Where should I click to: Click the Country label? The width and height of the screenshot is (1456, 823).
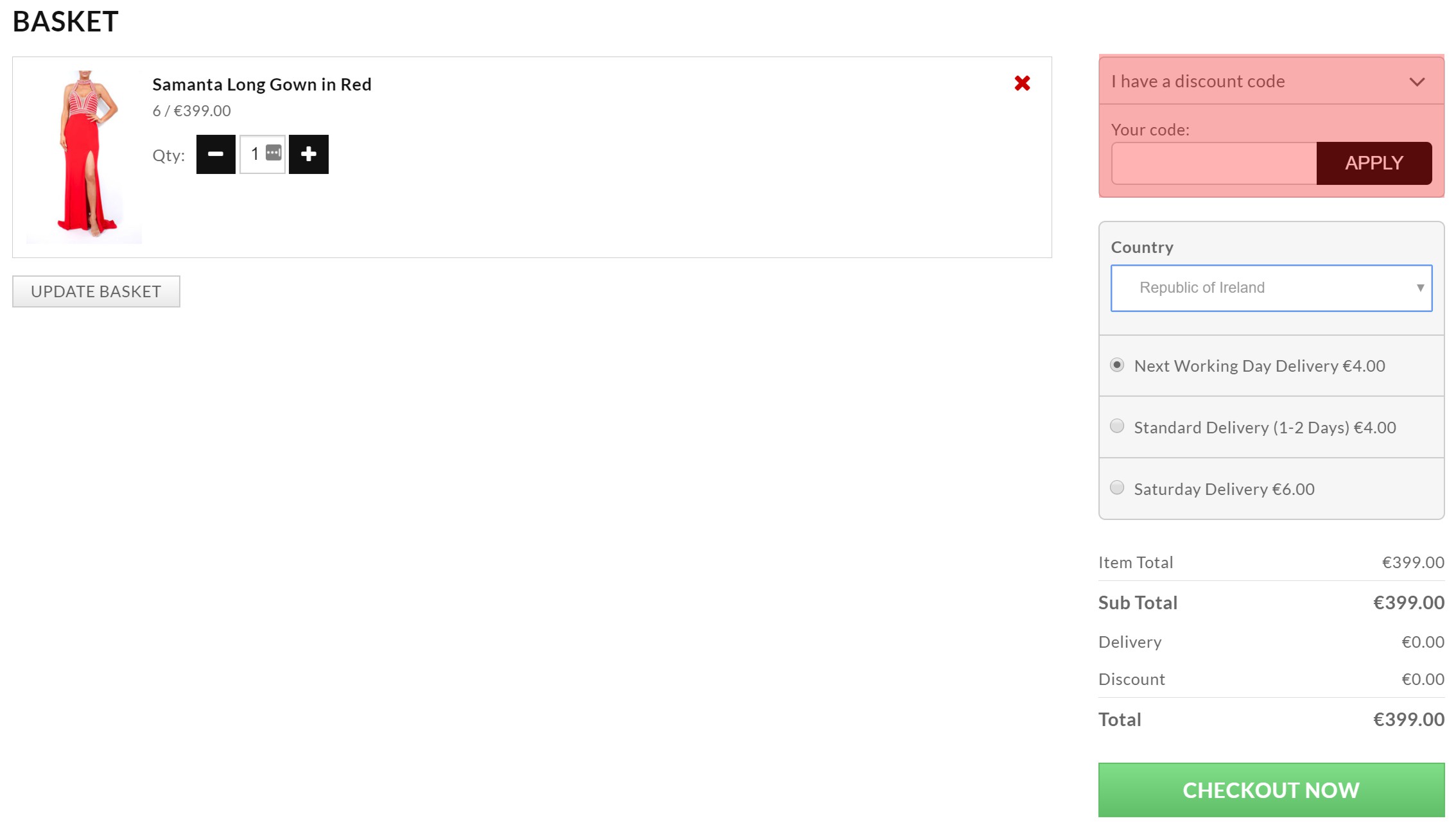pos(1142,247)
